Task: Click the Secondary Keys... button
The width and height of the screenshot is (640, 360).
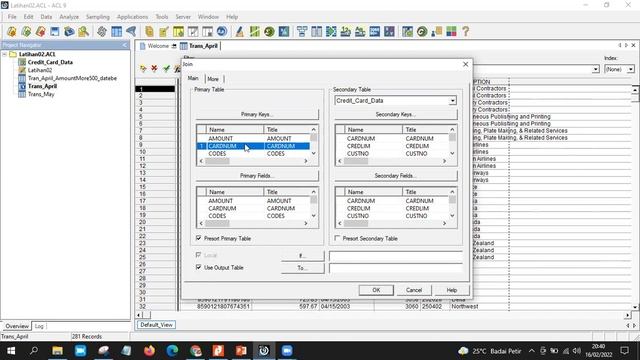Action: (x=396, y=114)
